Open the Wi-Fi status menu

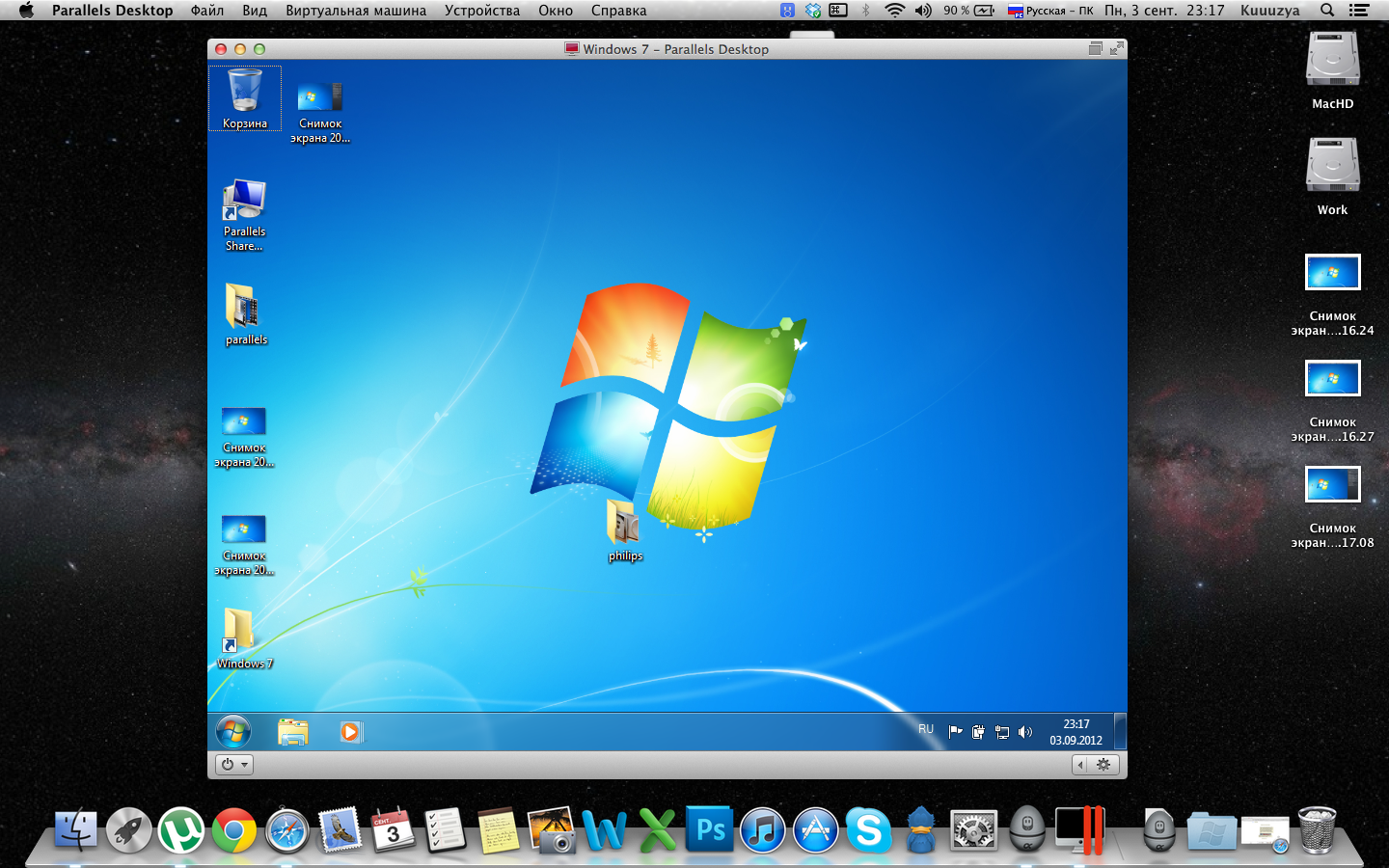(x=895, y=11)
